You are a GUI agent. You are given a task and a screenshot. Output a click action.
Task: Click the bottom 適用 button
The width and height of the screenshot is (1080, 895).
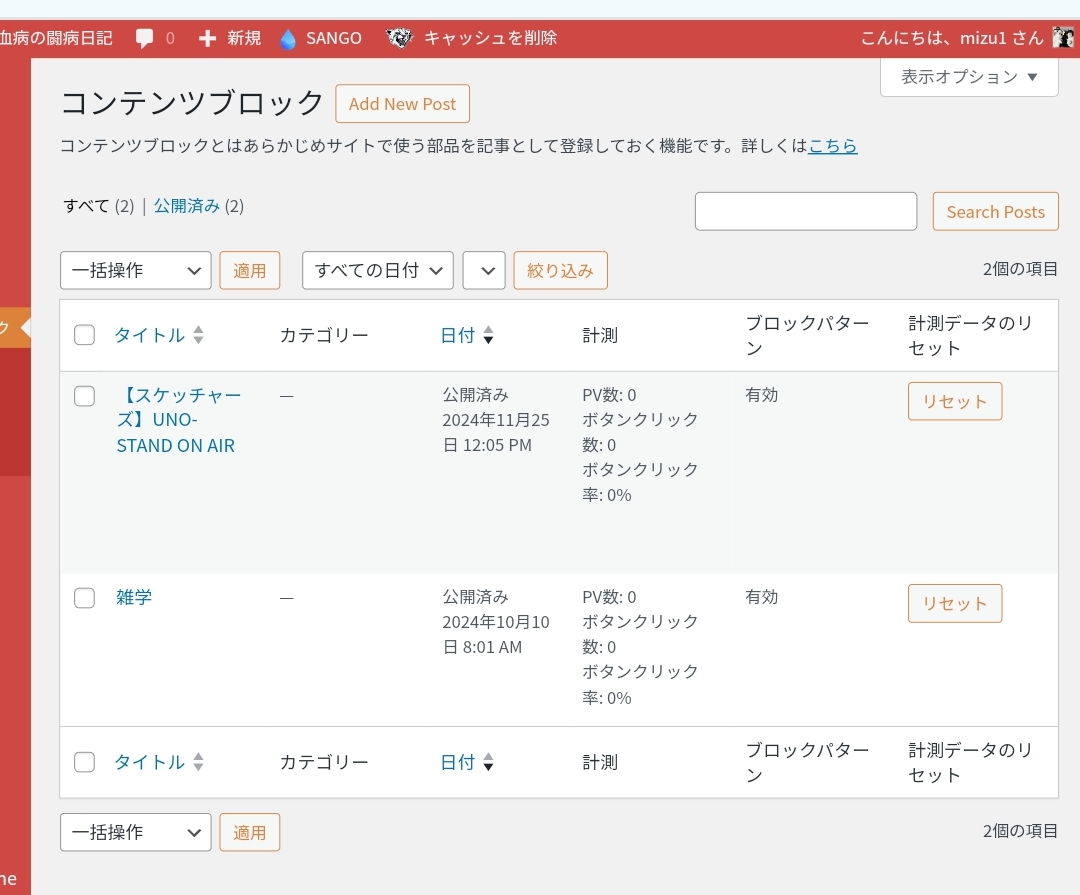[x=249, y=832]
